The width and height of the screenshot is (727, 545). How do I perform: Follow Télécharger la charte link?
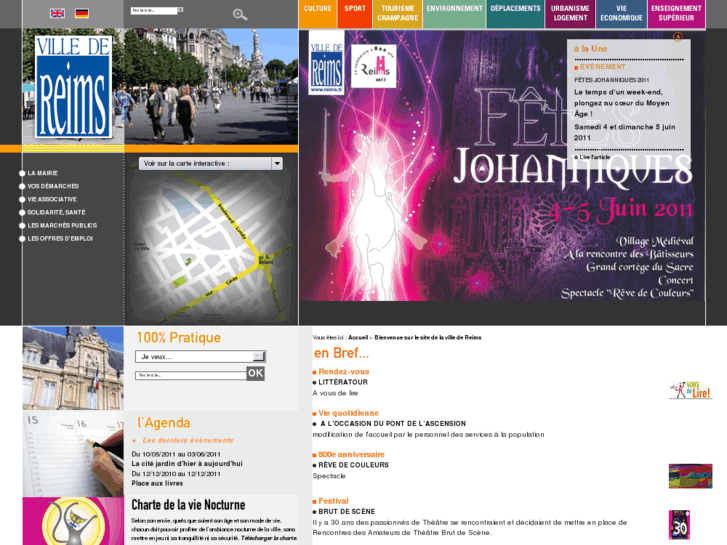pos(269,538)
